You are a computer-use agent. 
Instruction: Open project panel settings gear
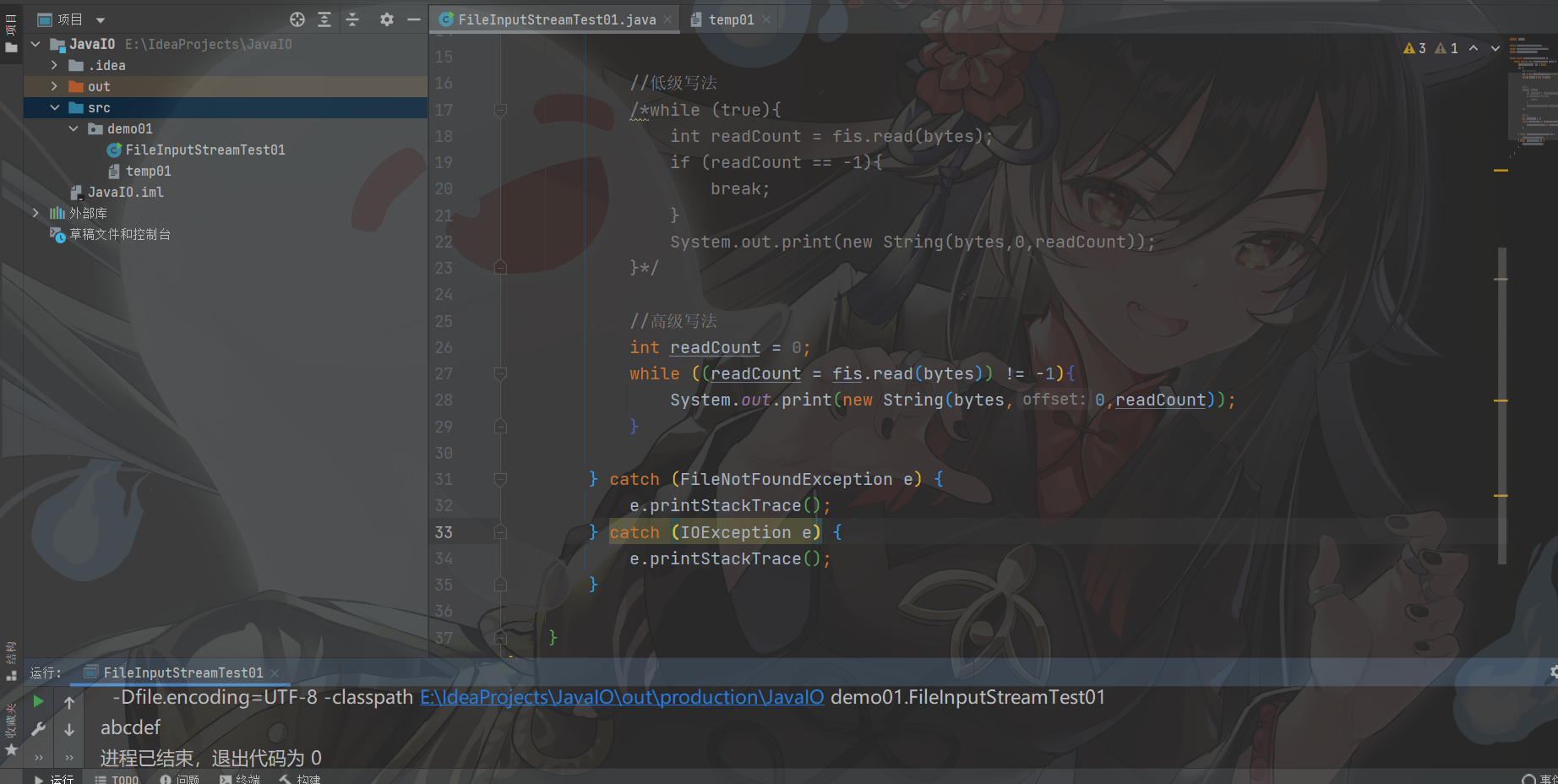point(386,19)
